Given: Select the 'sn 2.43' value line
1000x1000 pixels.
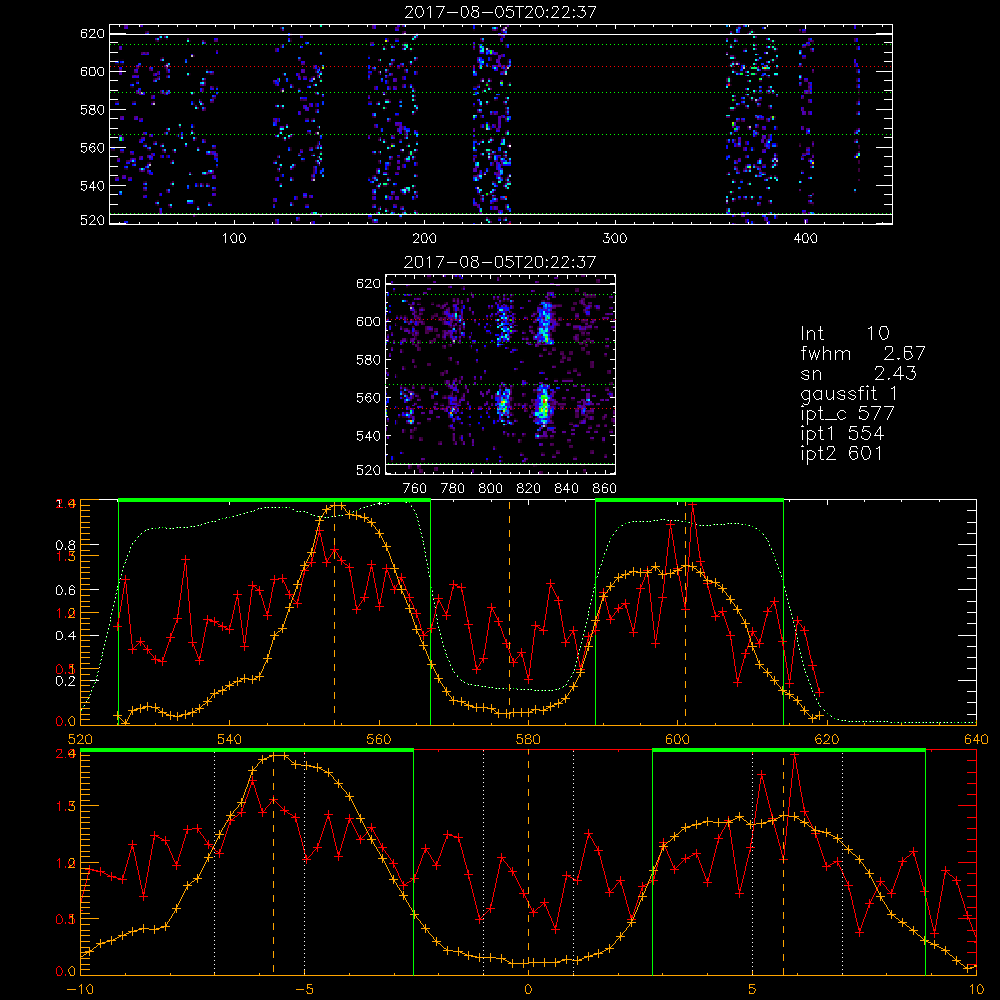Looking at the screenshot, I should pyautogui.click(x=858, y=373).
